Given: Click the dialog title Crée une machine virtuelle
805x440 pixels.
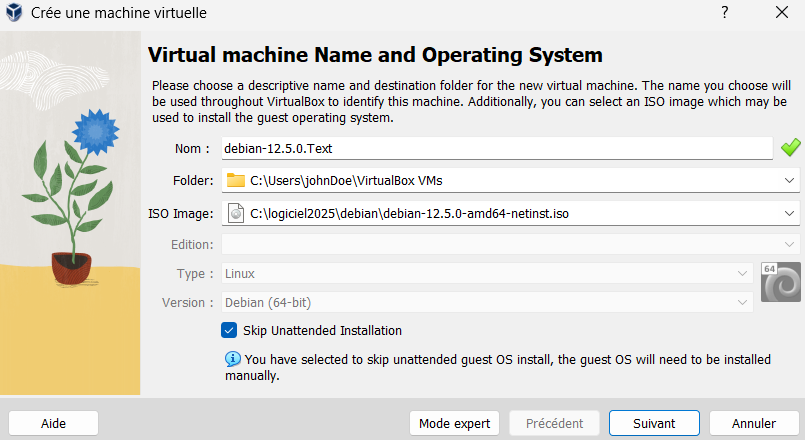Looking at the screenshot, I should [x=119, y=12].
